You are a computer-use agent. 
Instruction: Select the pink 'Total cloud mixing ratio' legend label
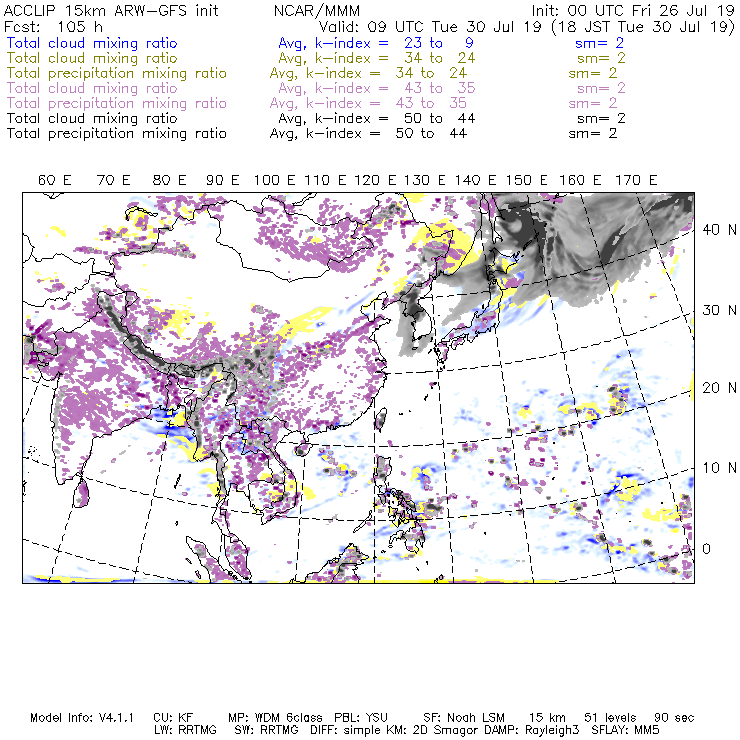click(x=92, y=88)
